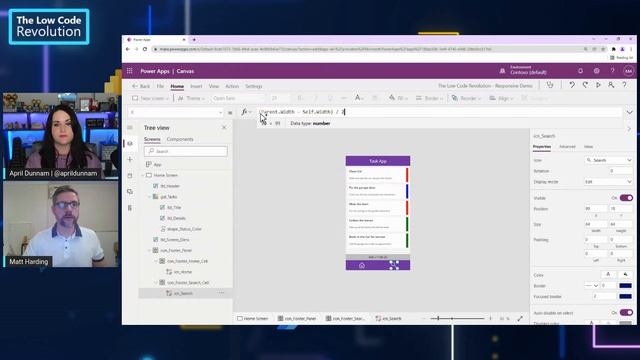Open the Border color swatch
Viewport: 640px width, 360px height.
[625, 286]
